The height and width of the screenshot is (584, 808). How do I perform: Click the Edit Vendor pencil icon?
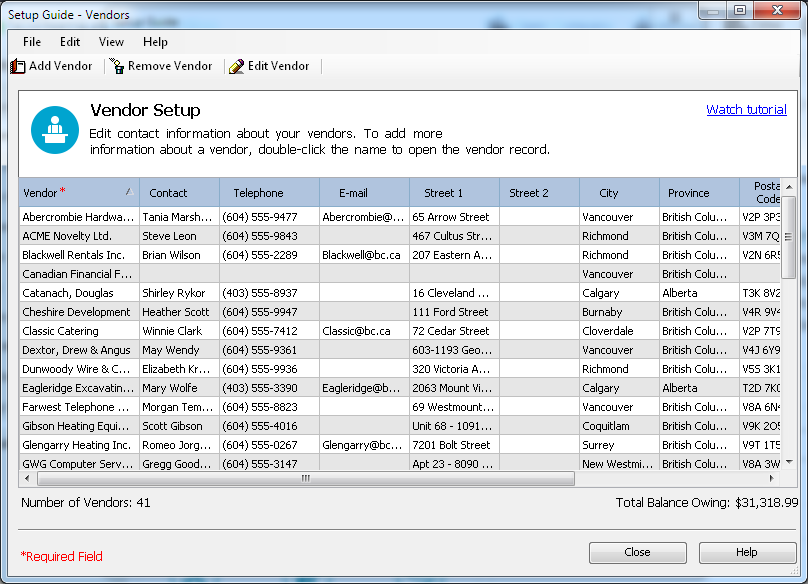236,67
